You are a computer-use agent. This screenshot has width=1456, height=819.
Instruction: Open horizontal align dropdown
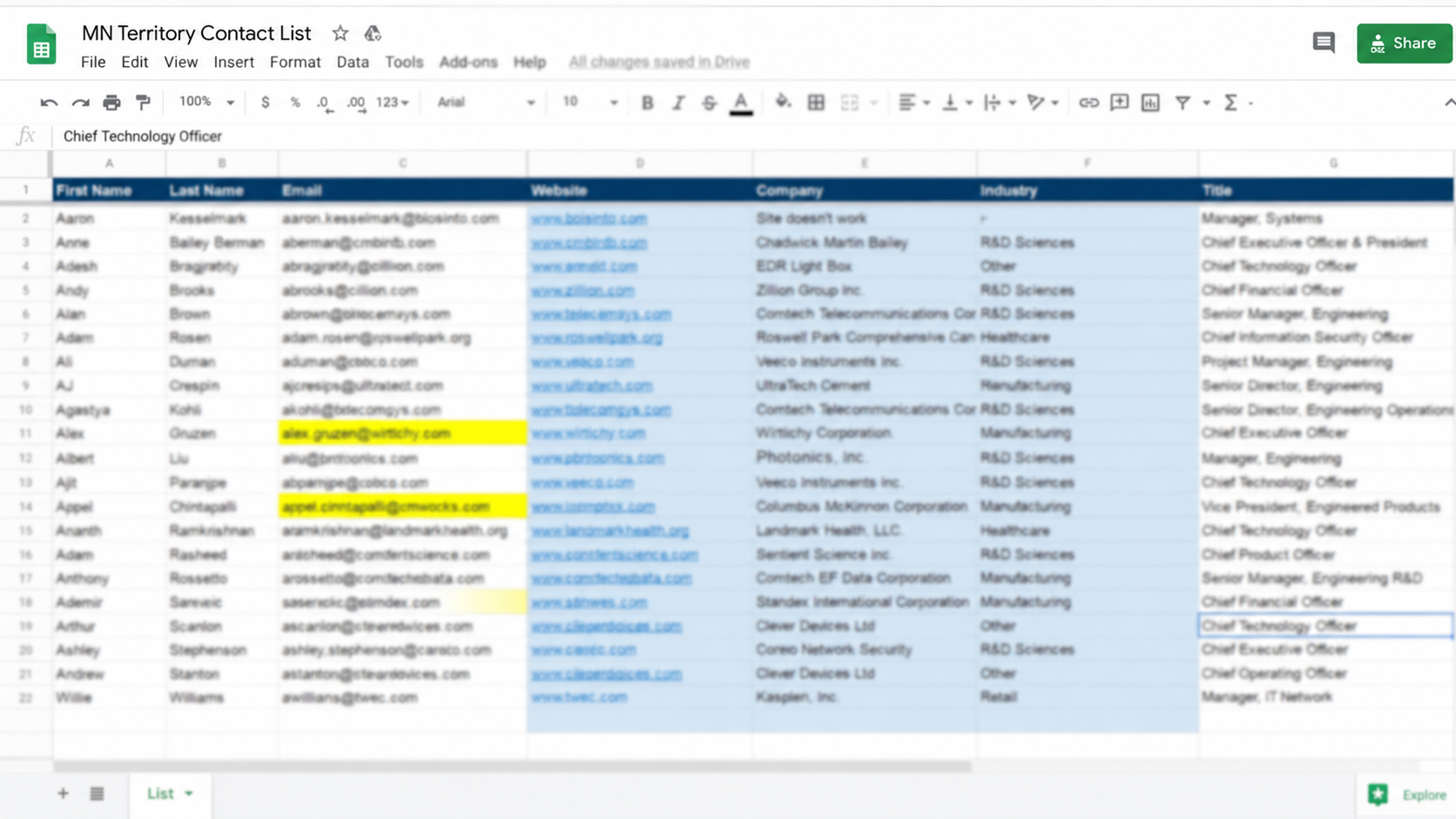(x=913, y=103)
